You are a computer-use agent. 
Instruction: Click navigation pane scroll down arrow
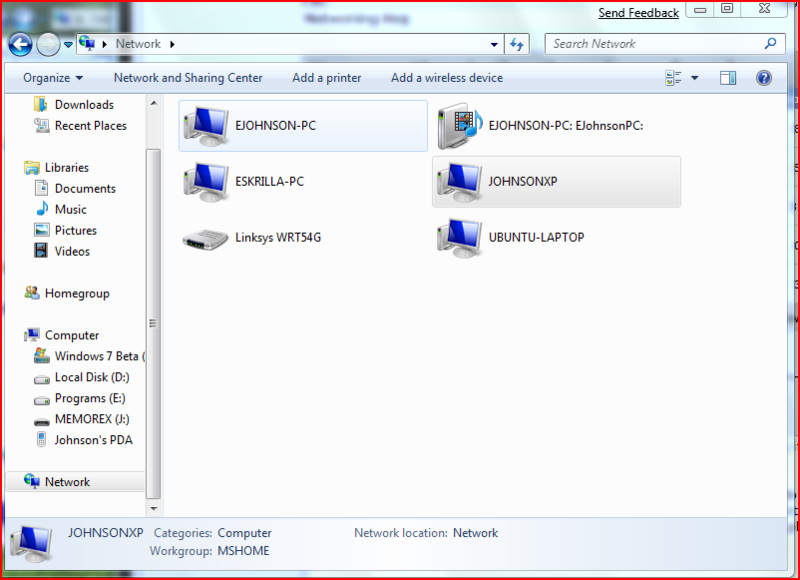click(154, 509)
